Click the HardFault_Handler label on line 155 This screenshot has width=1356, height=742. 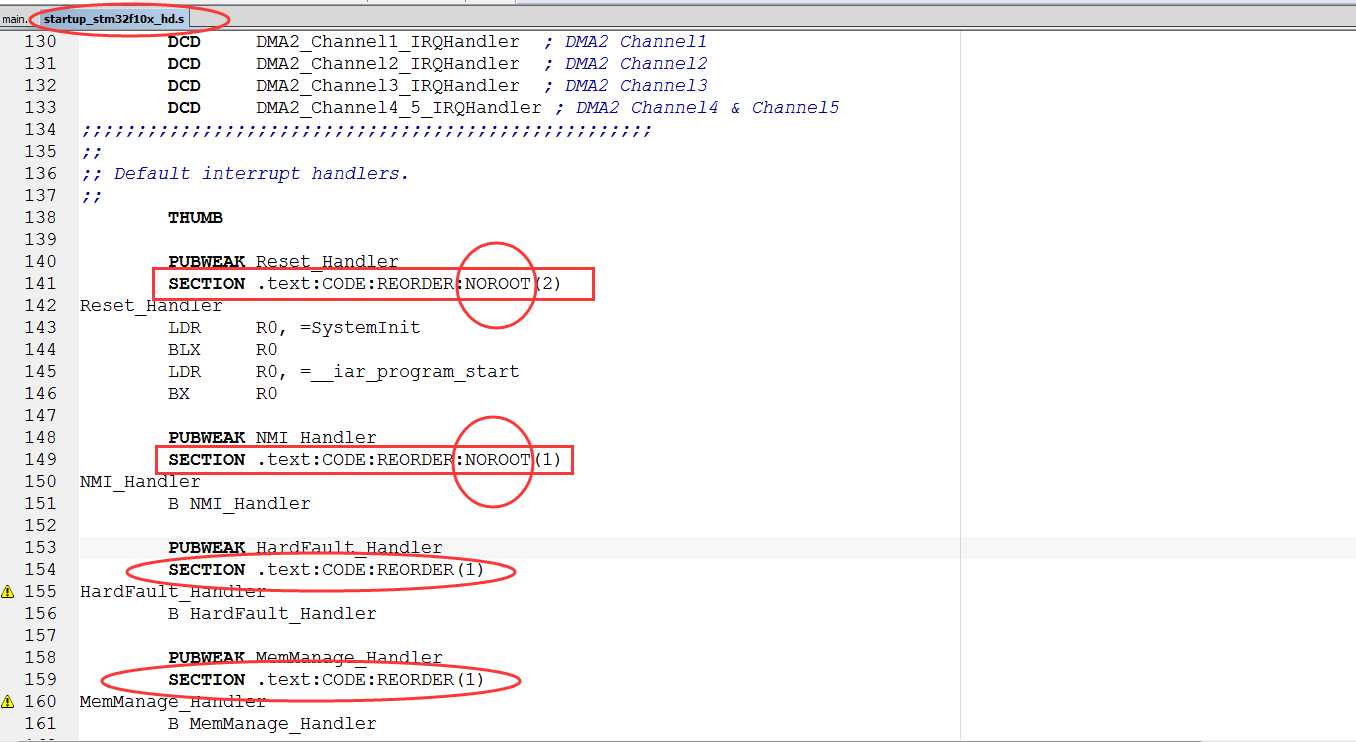pos(173,592)
